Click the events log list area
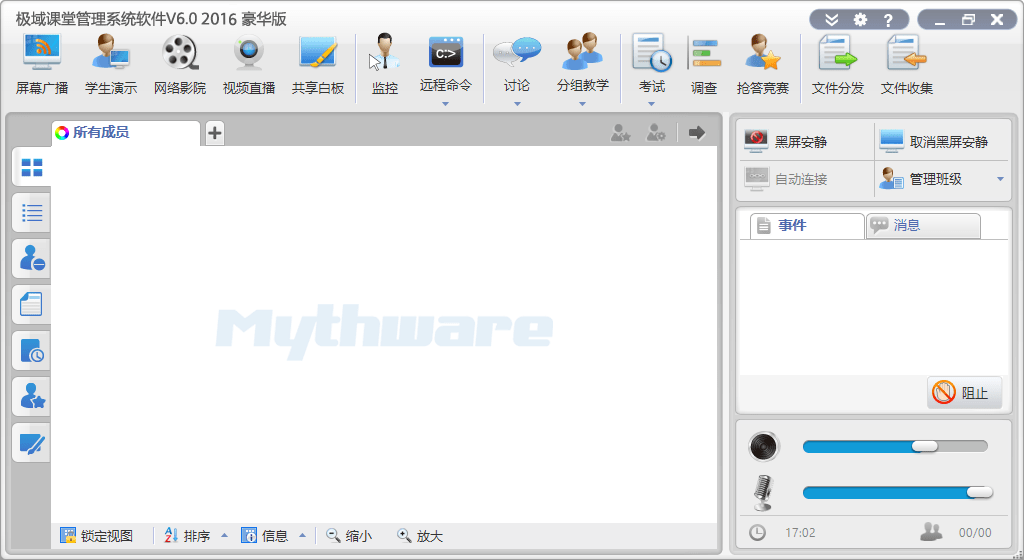Viewport: 1024px width, 560px height. 874,307
